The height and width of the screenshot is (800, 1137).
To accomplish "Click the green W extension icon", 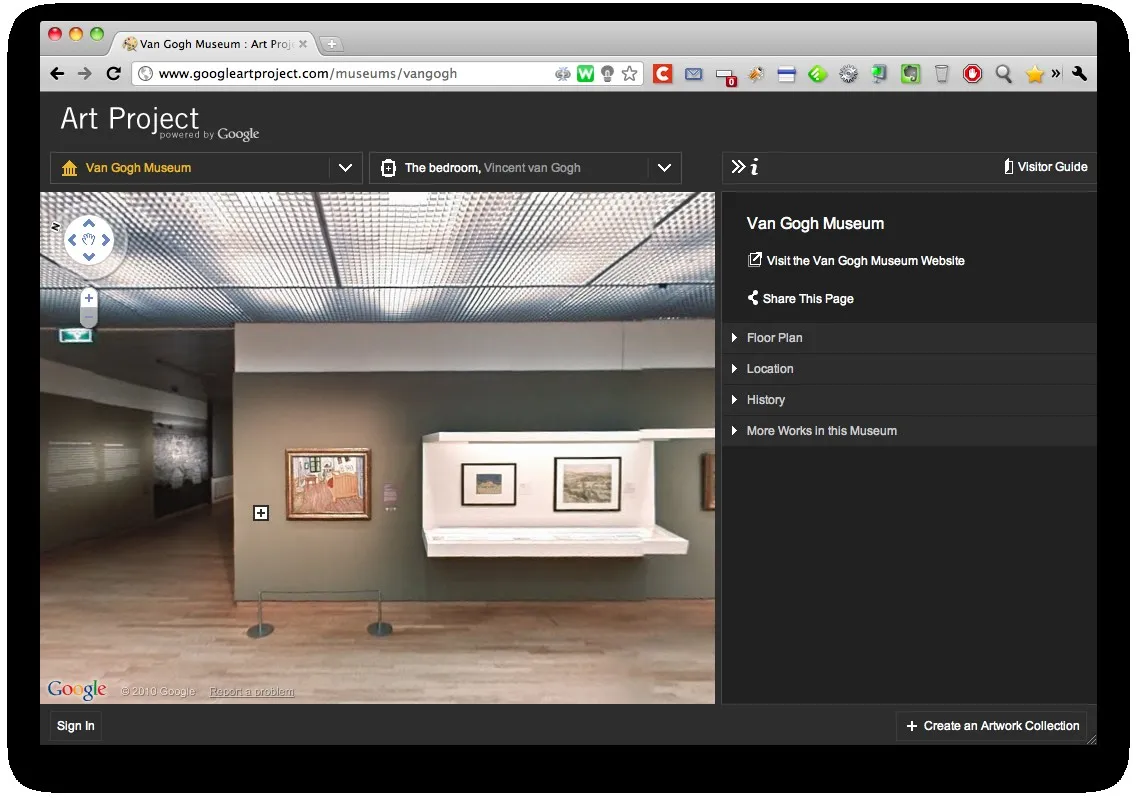I will pos(585,73).
